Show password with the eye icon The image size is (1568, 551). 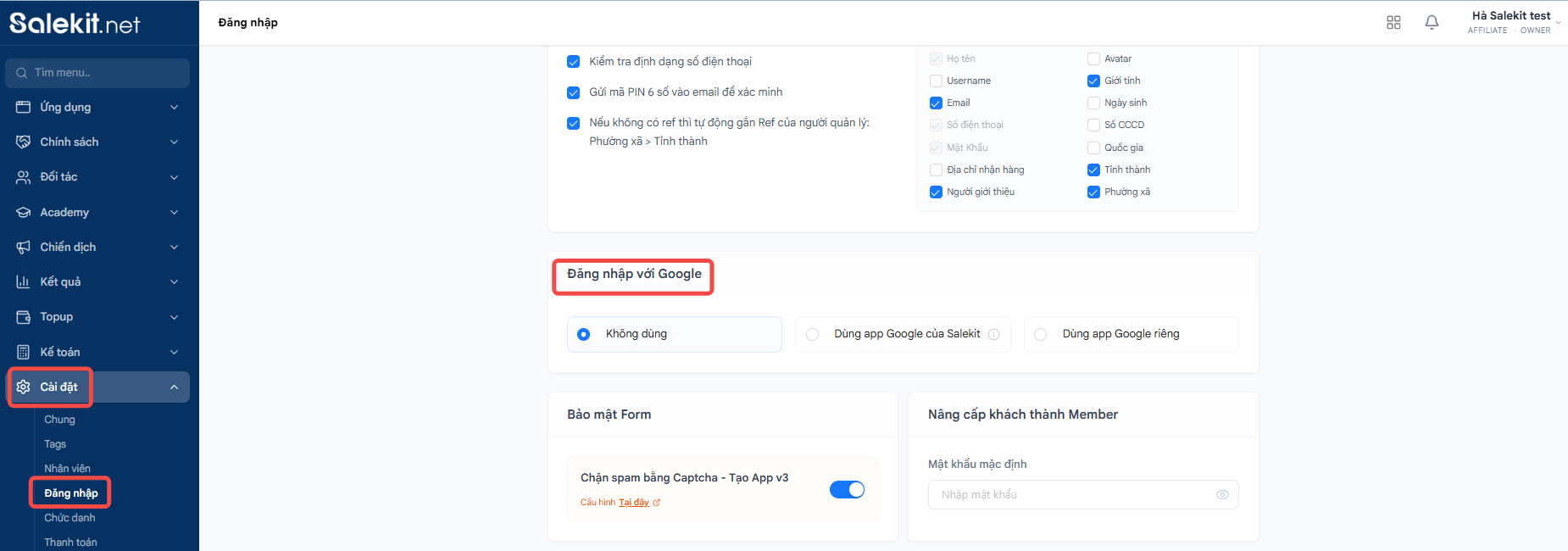(x=1222, y=494)
